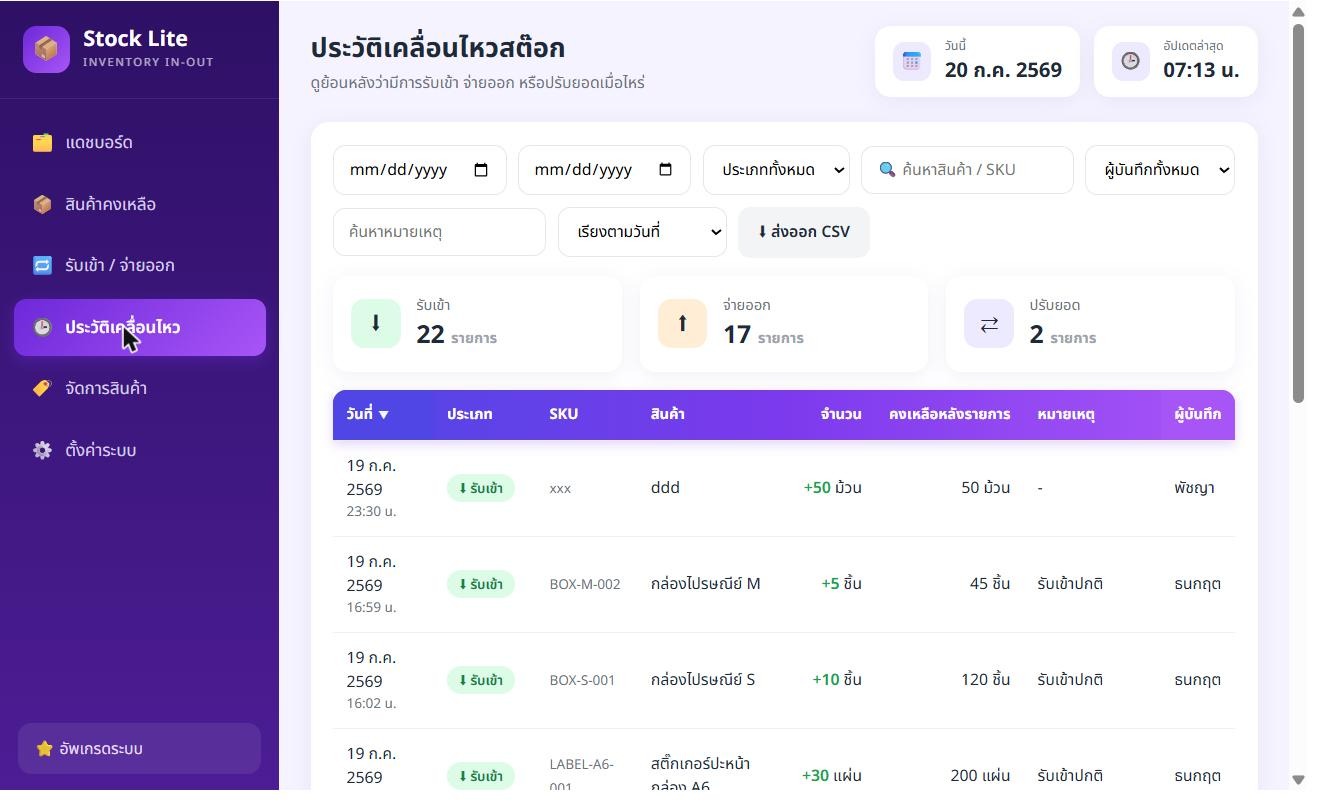This screenshot has height=805, width=1318.
Task: Open the ประเภททั้งหมด type filter dropdown
Action: pyautogui.click(x=776, y=170)
